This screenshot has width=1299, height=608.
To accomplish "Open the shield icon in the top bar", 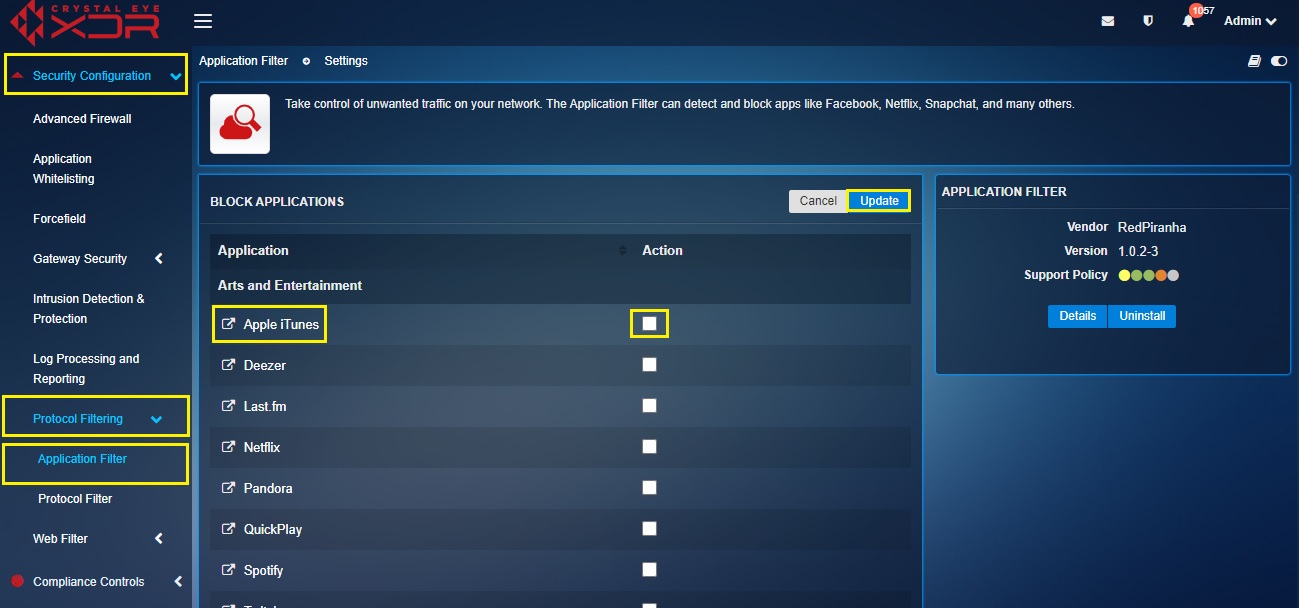I will click(x=1148, y=21).
